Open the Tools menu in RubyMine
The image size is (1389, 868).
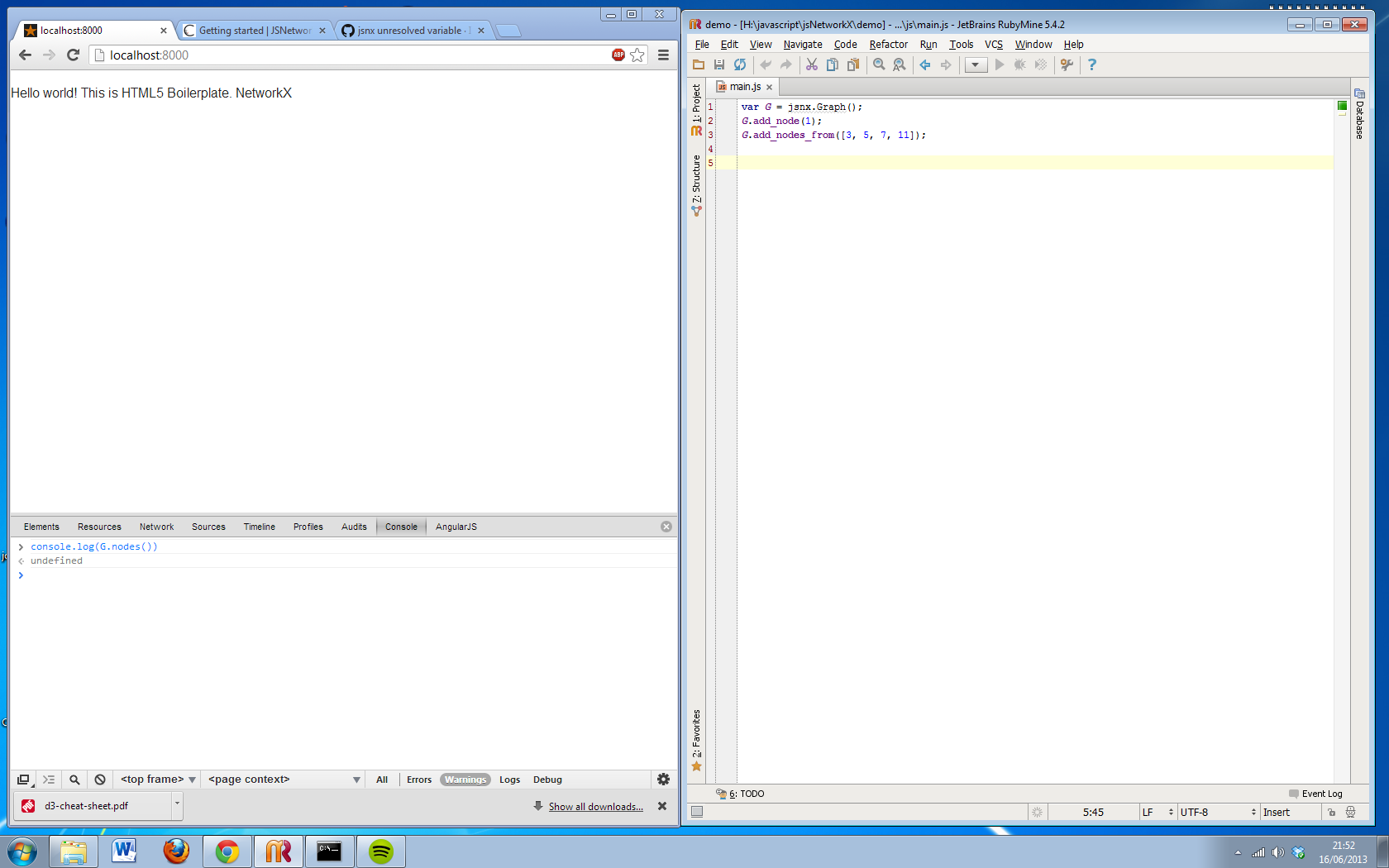coord(962,45)
